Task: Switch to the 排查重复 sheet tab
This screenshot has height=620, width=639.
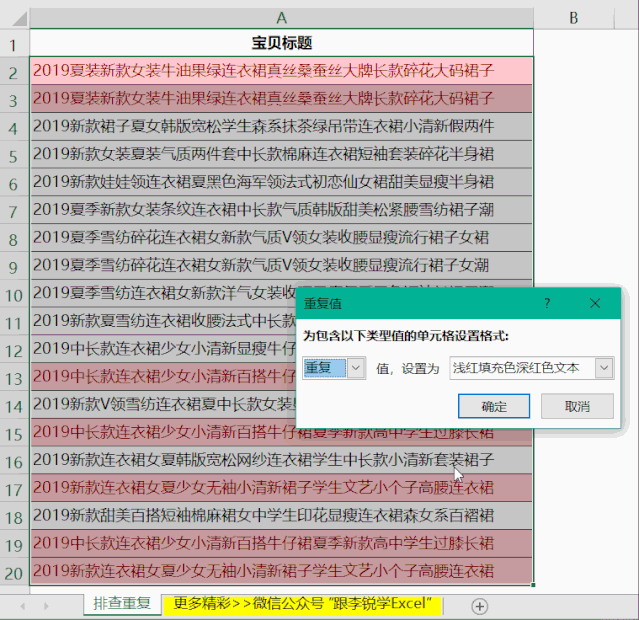Action: pyautogui.click(x=122, y=604)
